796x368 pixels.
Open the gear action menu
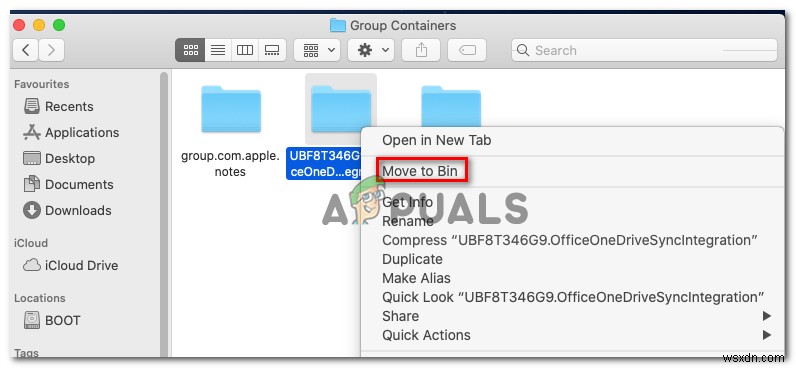[371, 50]
